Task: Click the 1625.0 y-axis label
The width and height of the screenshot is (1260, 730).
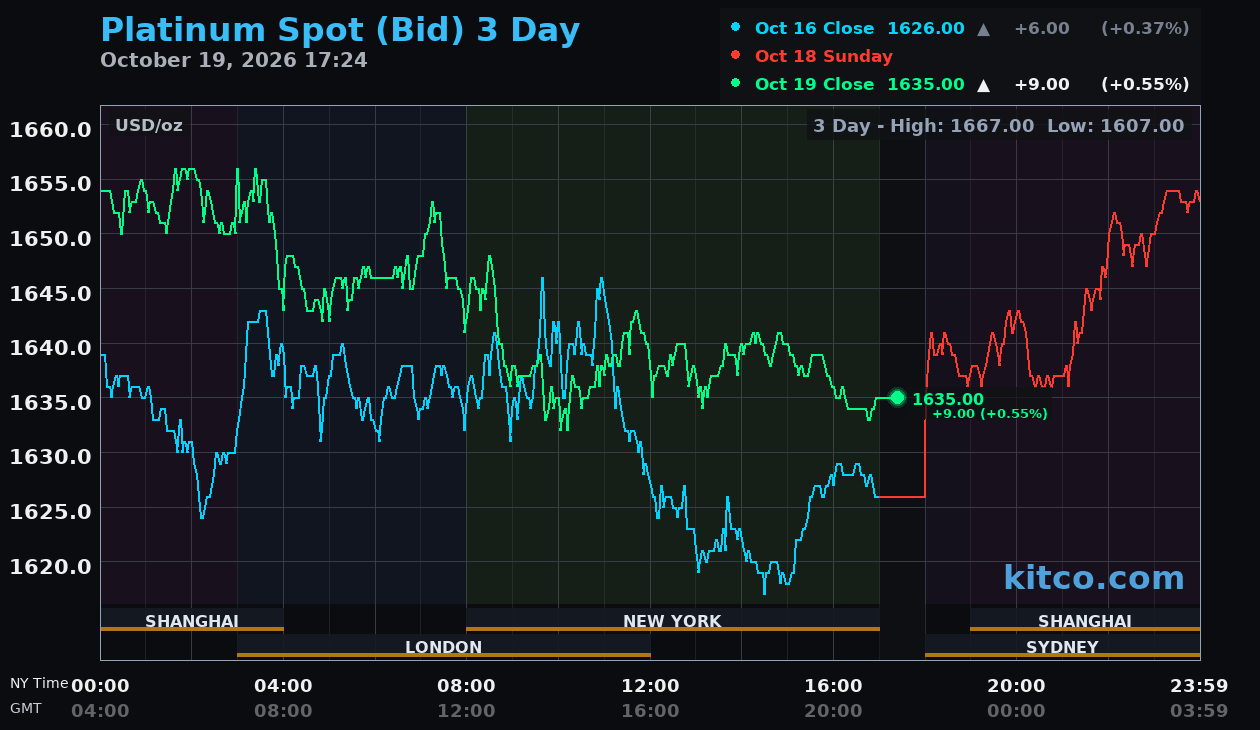Action: pos(51,511)
